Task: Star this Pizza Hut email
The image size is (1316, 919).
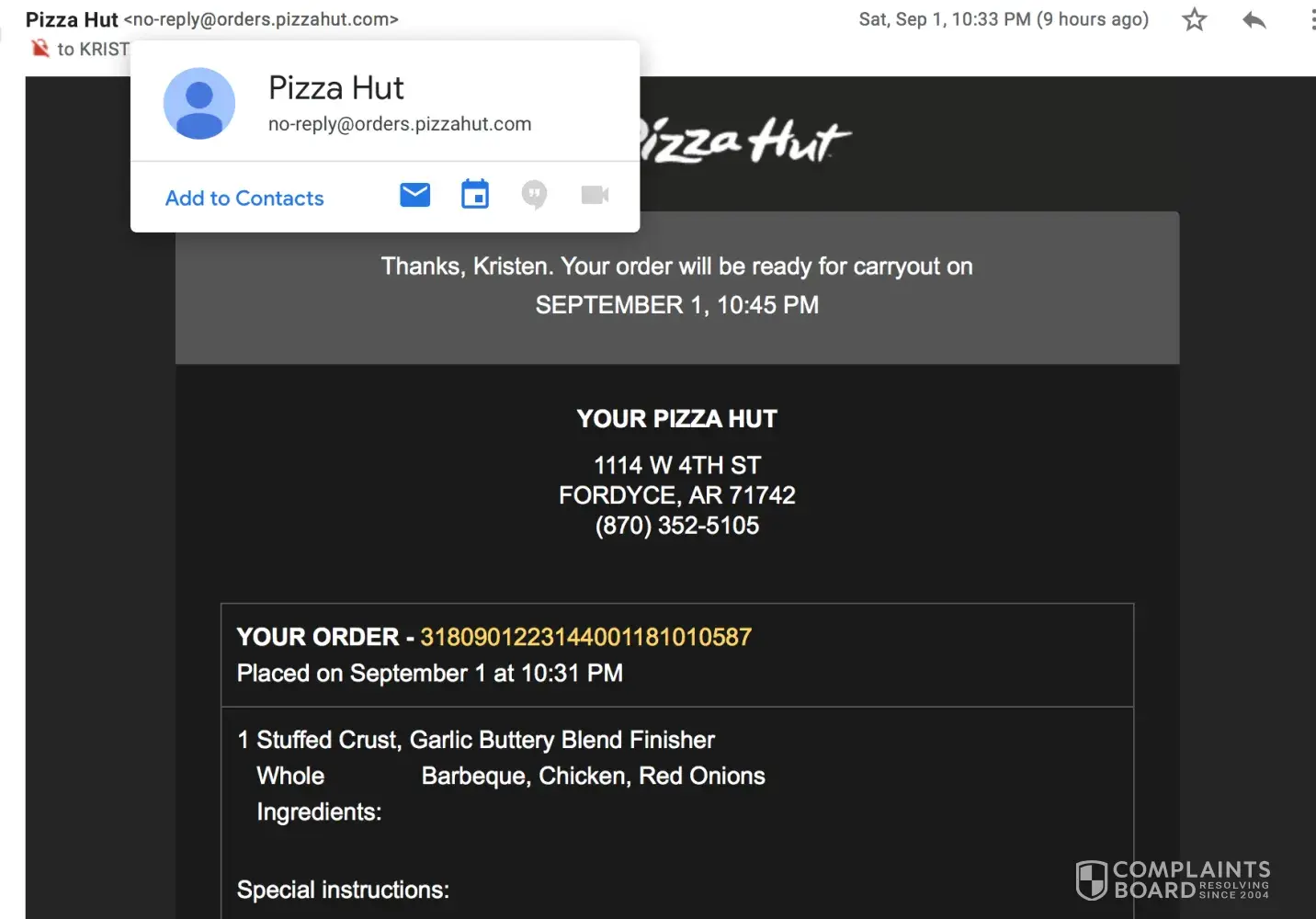Action: (x=1194, y=19)
